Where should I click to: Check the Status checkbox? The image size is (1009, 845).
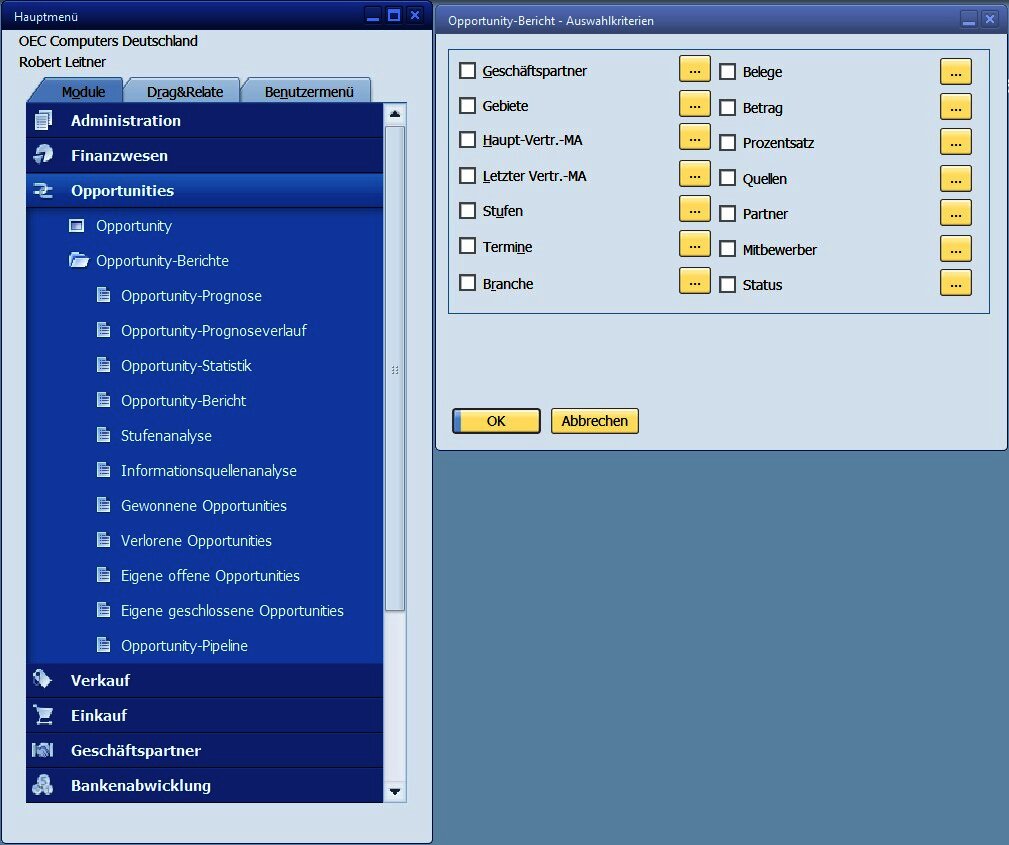click(728, 285)
